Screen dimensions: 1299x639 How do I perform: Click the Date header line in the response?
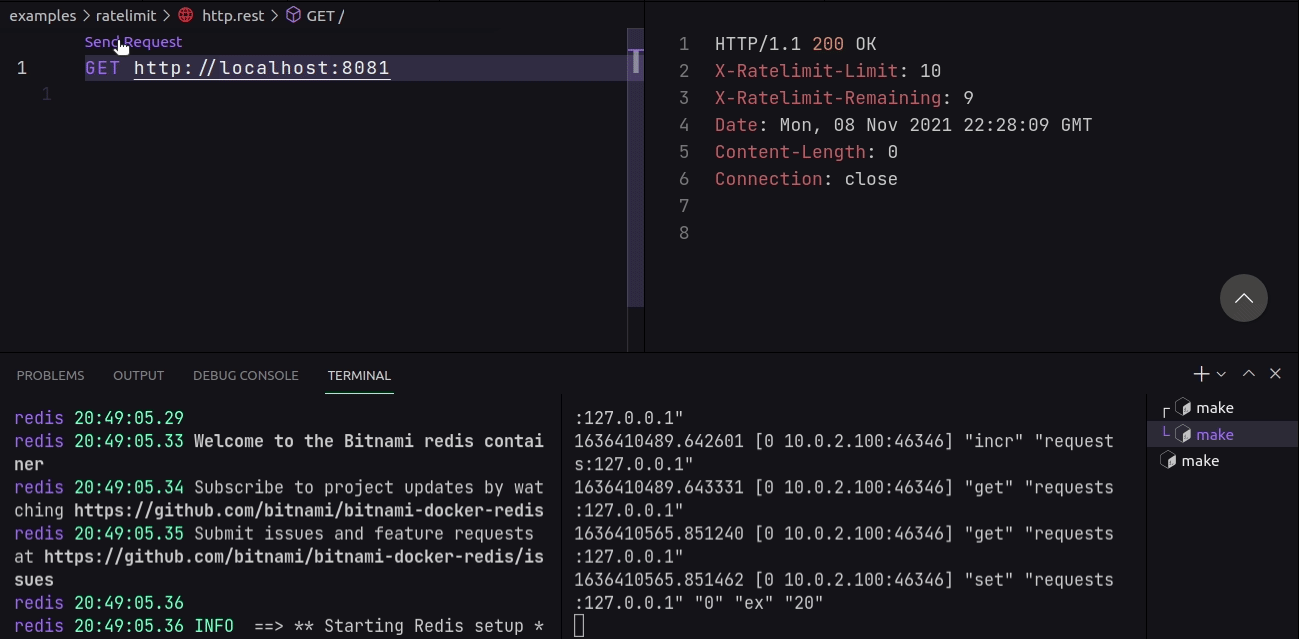pyautogui.click(x=903, y=125)
